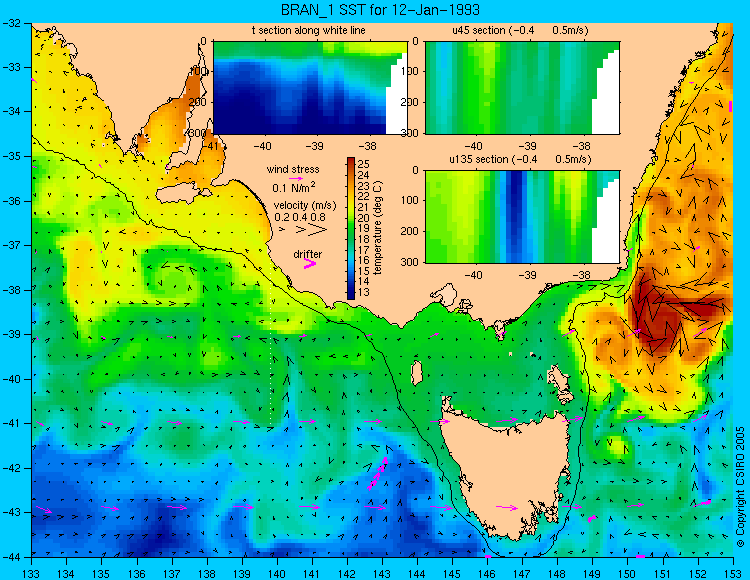
Task: Click the -32 latitude axis label
Action: [12, 23]
